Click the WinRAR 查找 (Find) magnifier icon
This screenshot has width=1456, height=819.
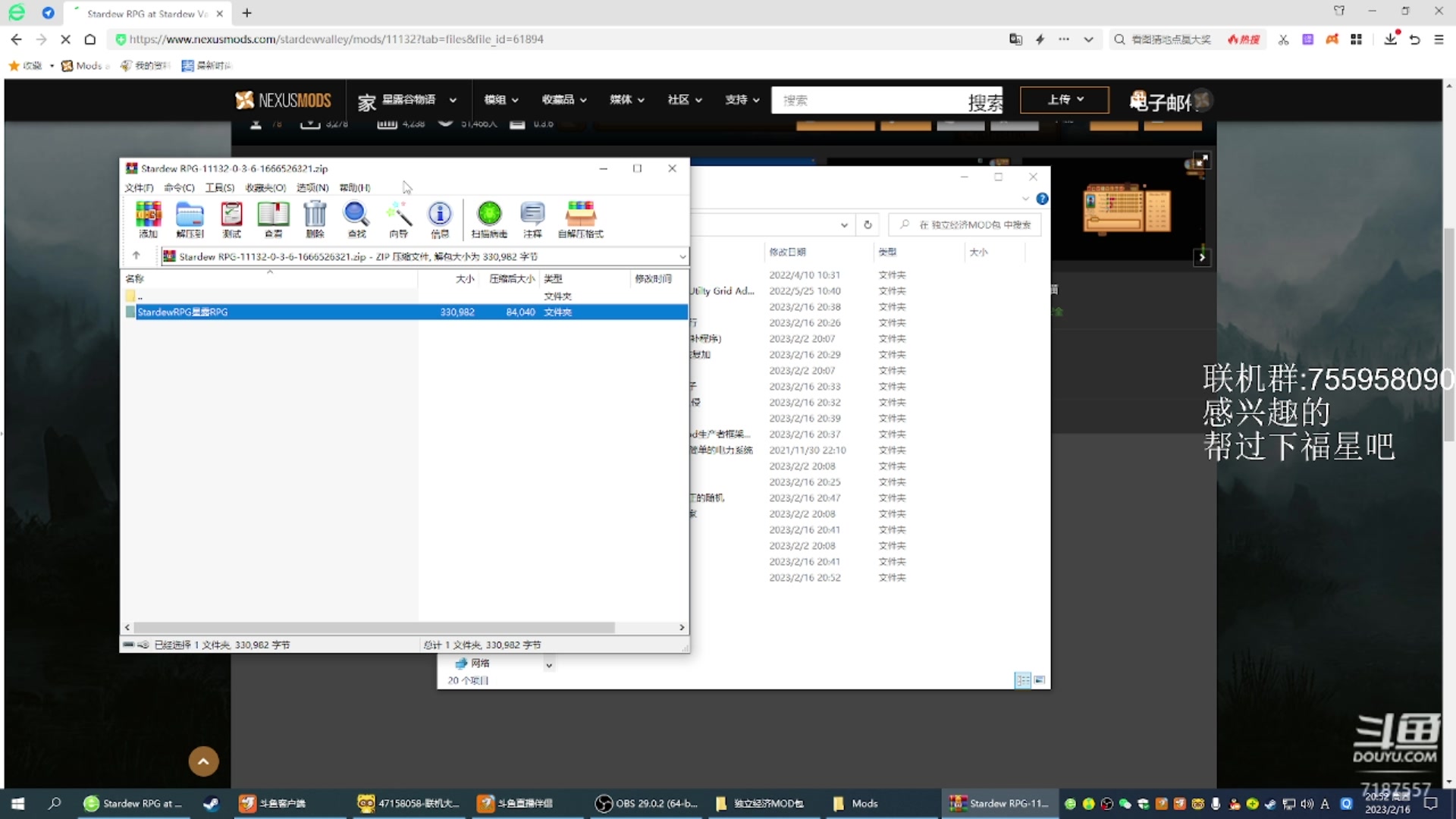pyautogui.click(x=356, y=219)
